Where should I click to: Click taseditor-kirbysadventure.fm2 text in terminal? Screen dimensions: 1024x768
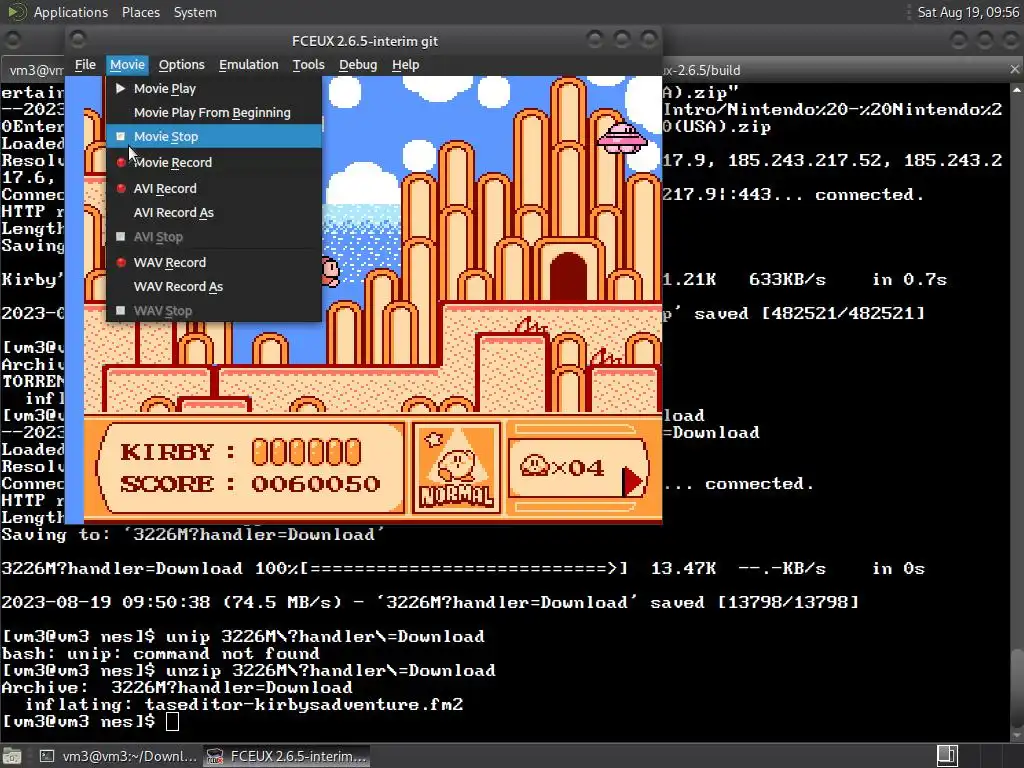[x=304, y=705]
